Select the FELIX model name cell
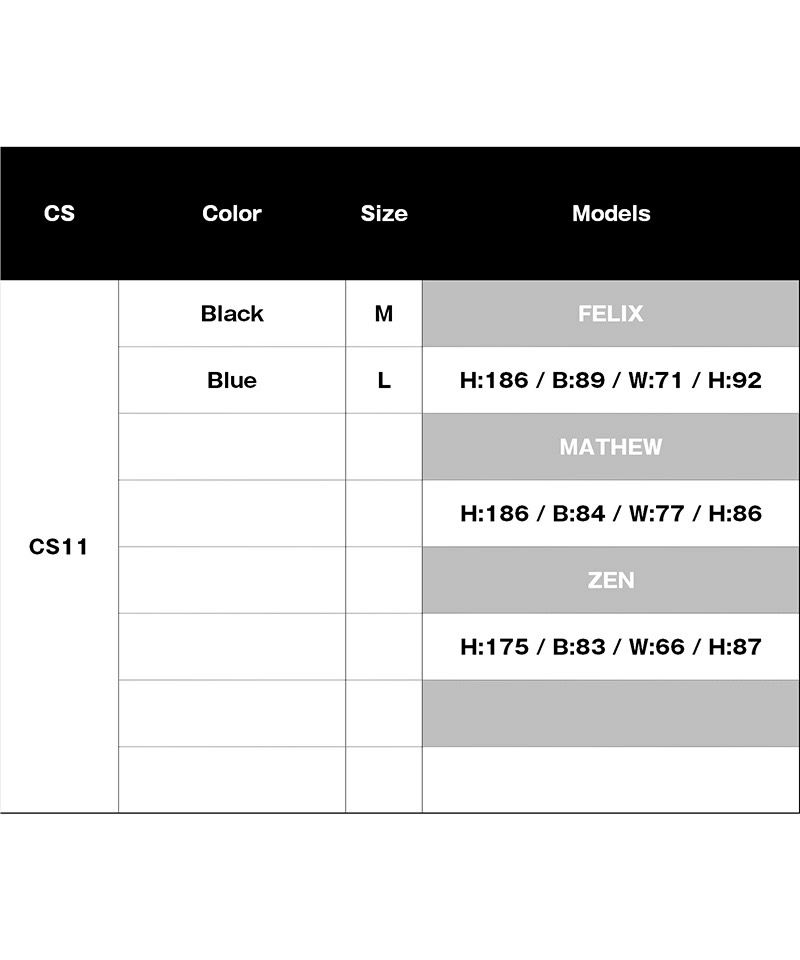The height and width of the screenshot is (960, 800). (x=610, y=314)
